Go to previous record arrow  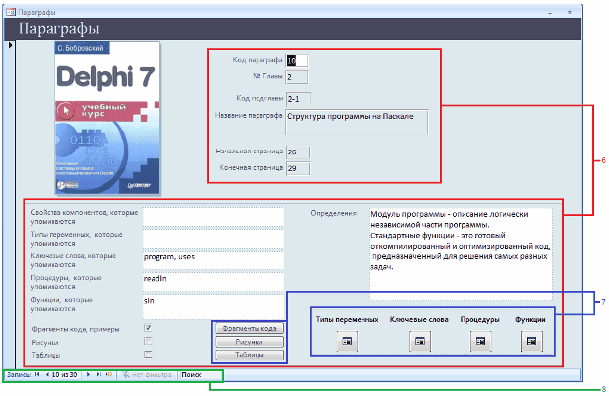pos(47,375)
